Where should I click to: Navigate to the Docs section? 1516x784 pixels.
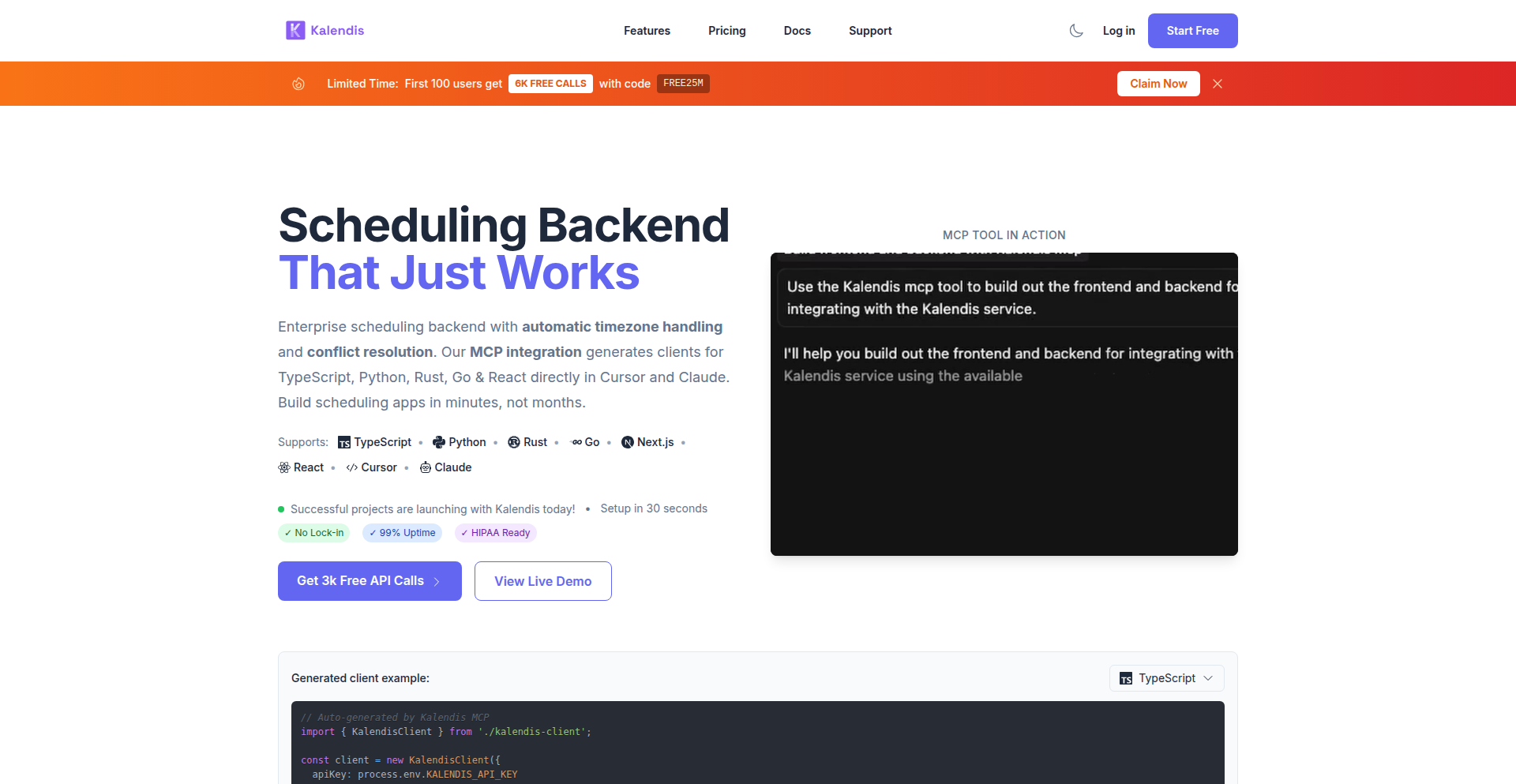[797, 31]
